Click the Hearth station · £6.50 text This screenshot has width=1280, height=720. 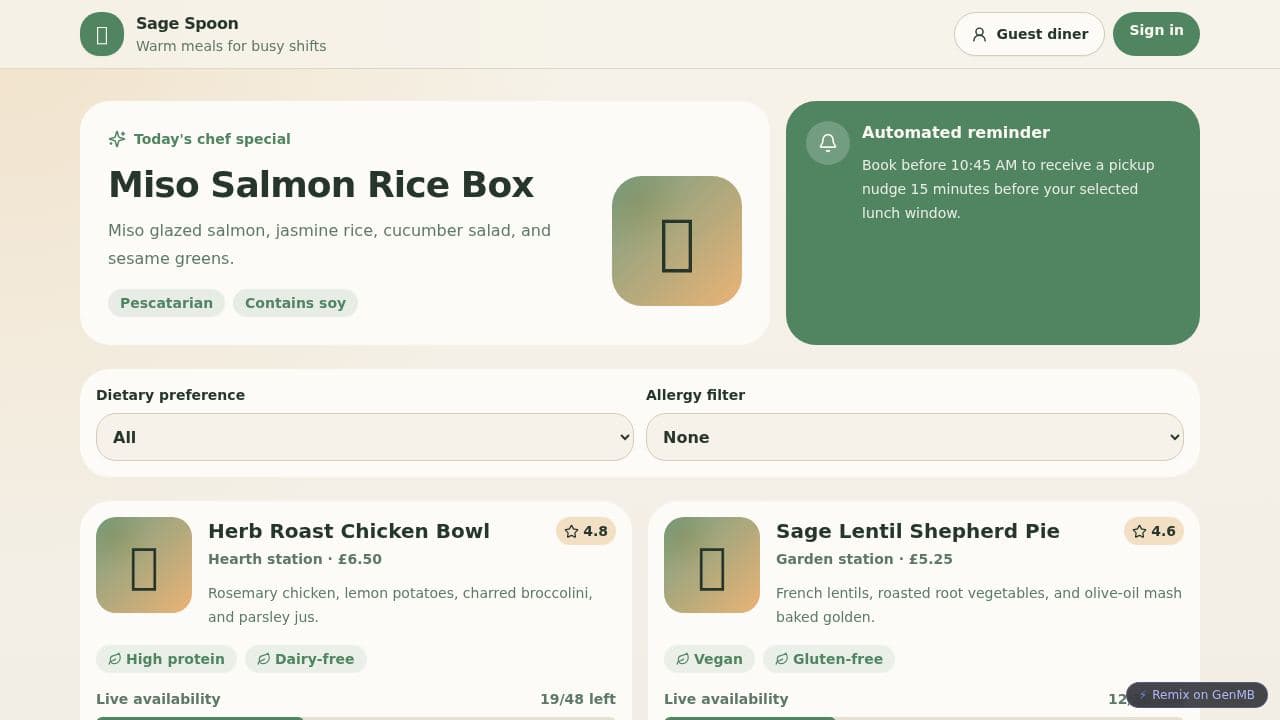click(295, 559)
